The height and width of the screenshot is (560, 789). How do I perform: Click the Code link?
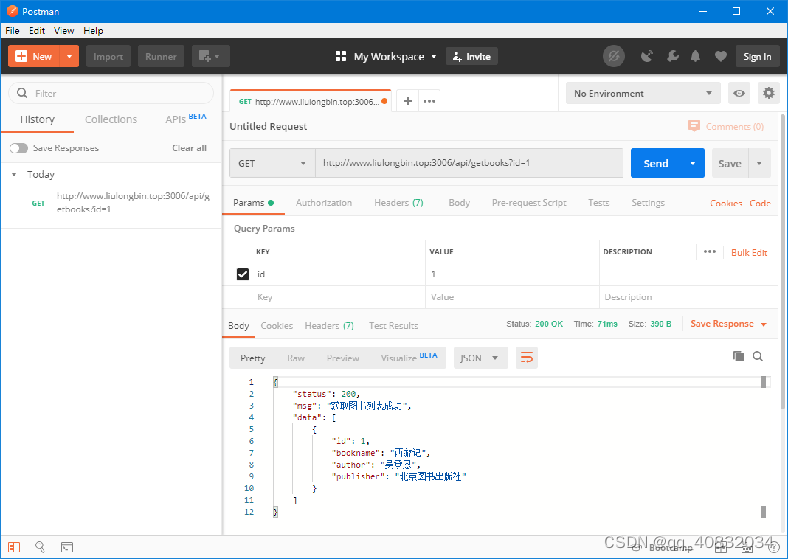coord(760,203)
